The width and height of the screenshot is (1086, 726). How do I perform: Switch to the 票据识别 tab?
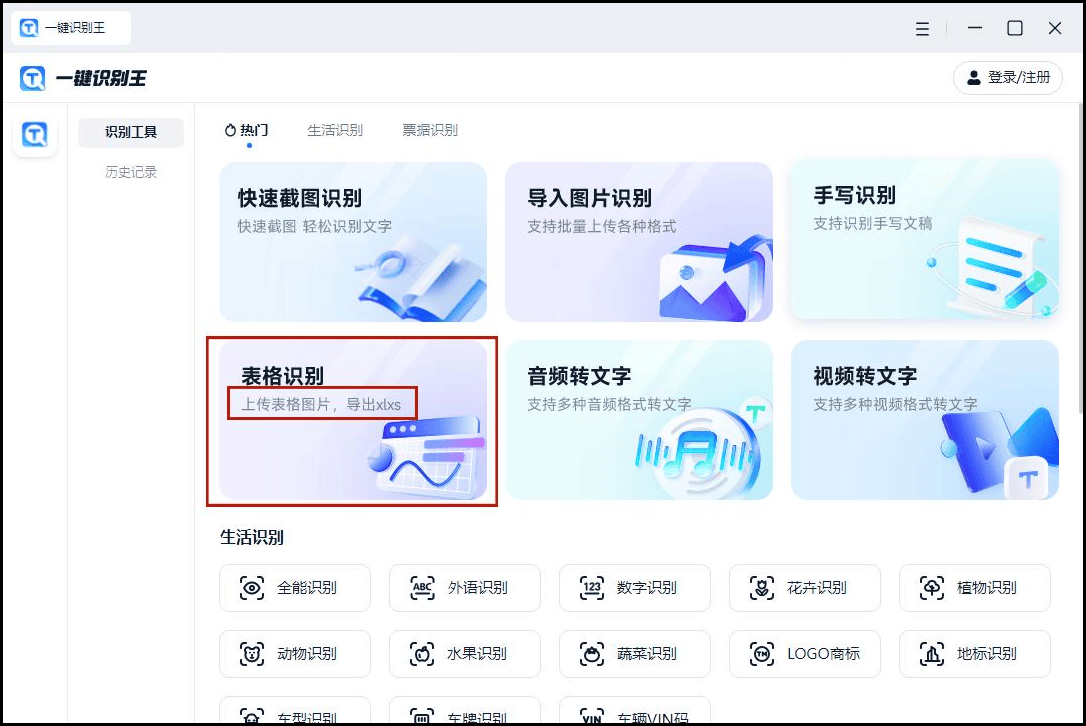(430, 129)
